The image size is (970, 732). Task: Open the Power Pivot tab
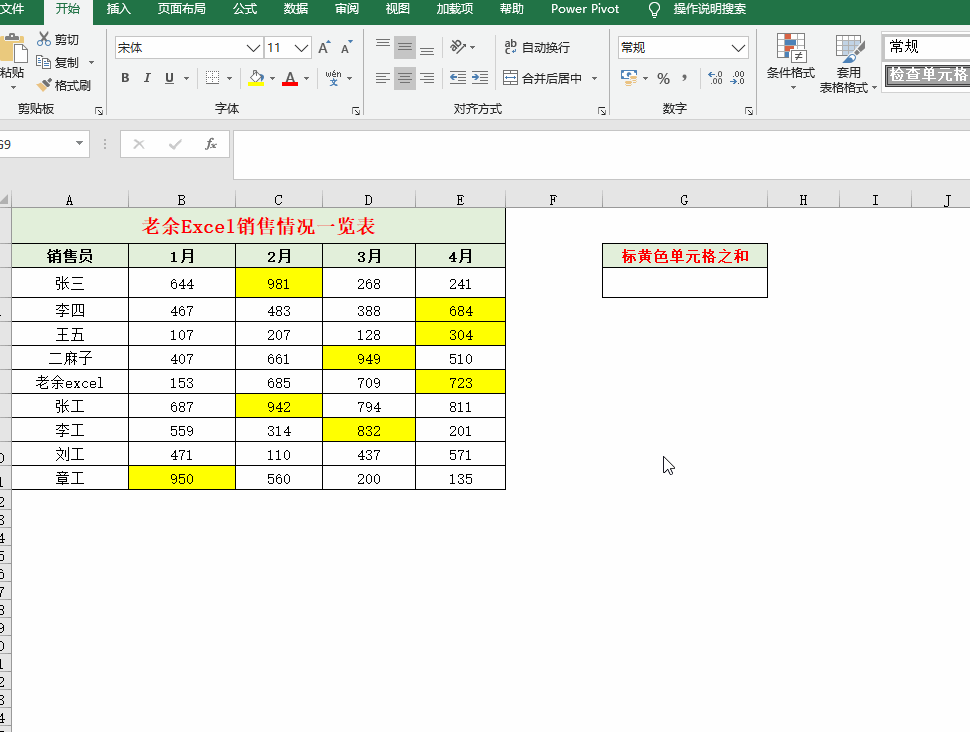click(x=585, y=9)
